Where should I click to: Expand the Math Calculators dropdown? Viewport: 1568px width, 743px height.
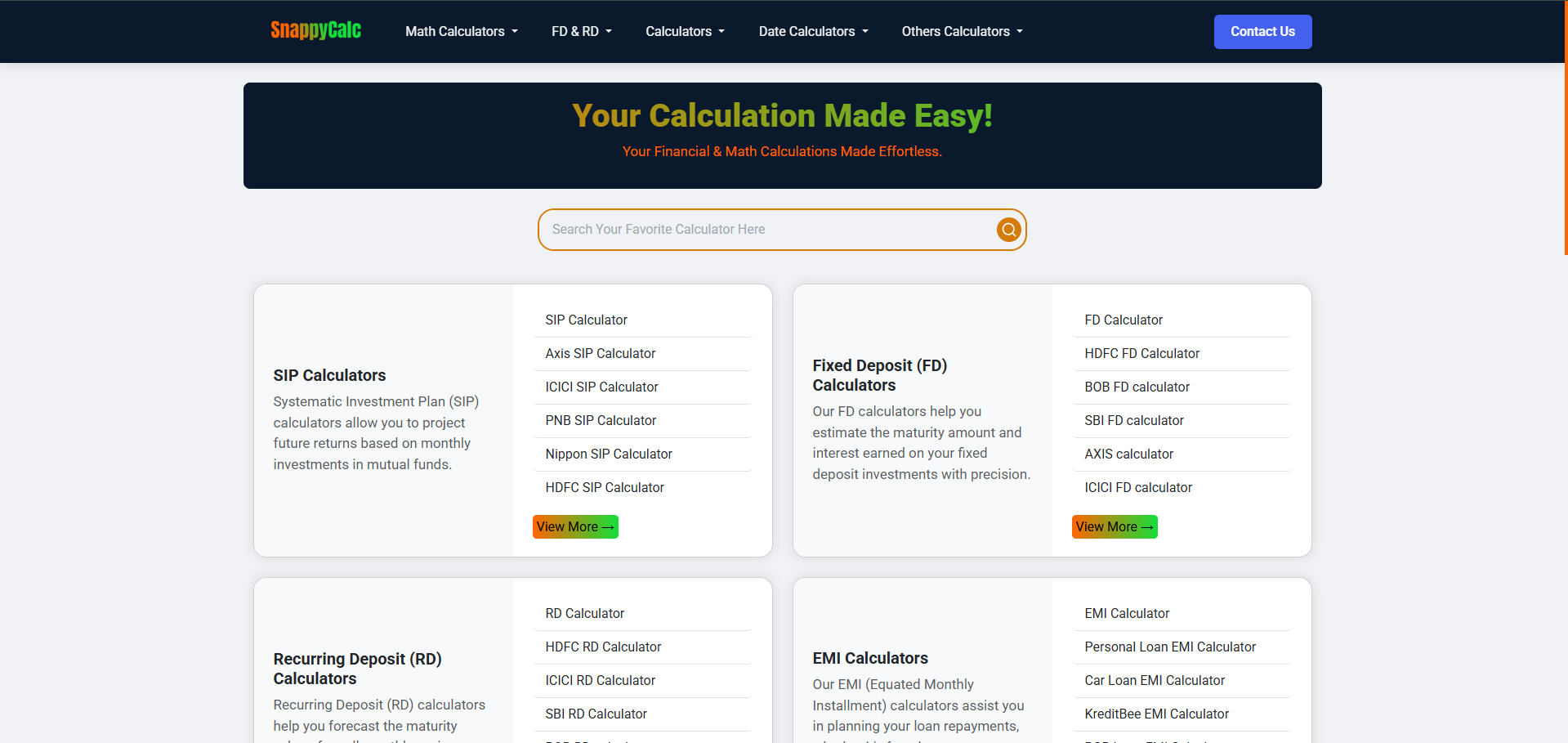click(462, 31)
